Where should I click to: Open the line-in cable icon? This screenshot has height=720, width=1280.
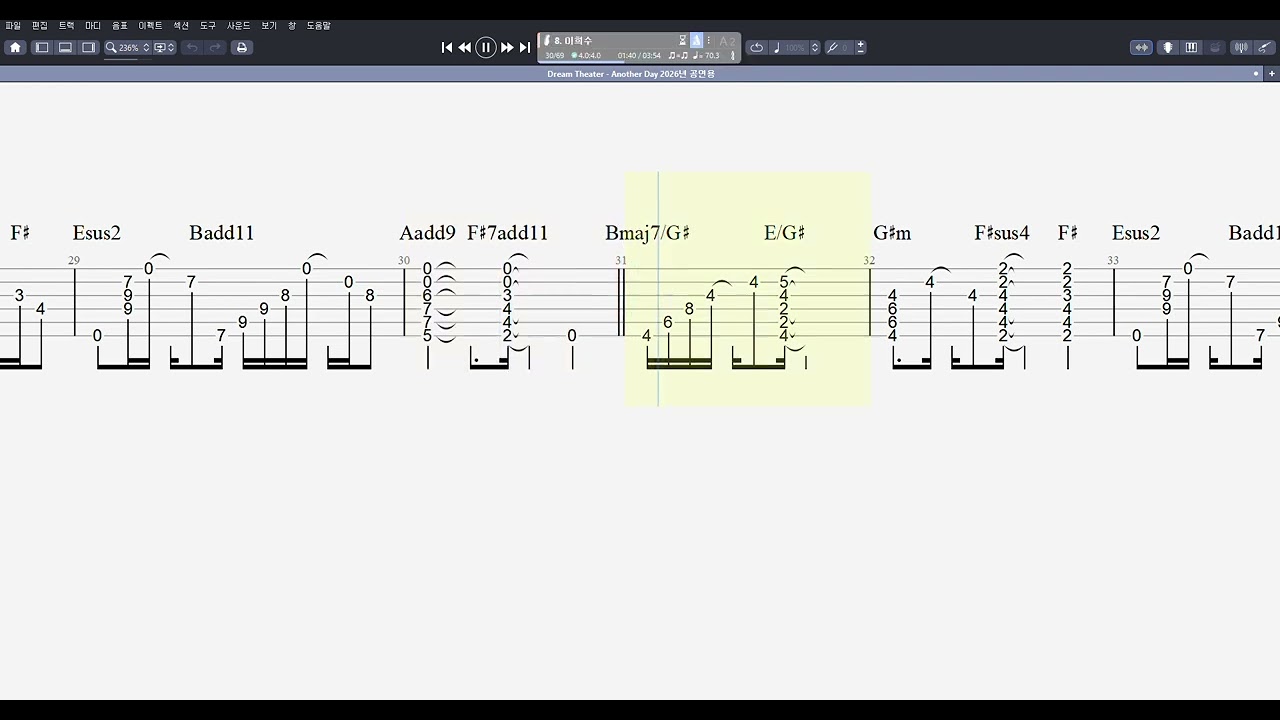(1264, 47)
